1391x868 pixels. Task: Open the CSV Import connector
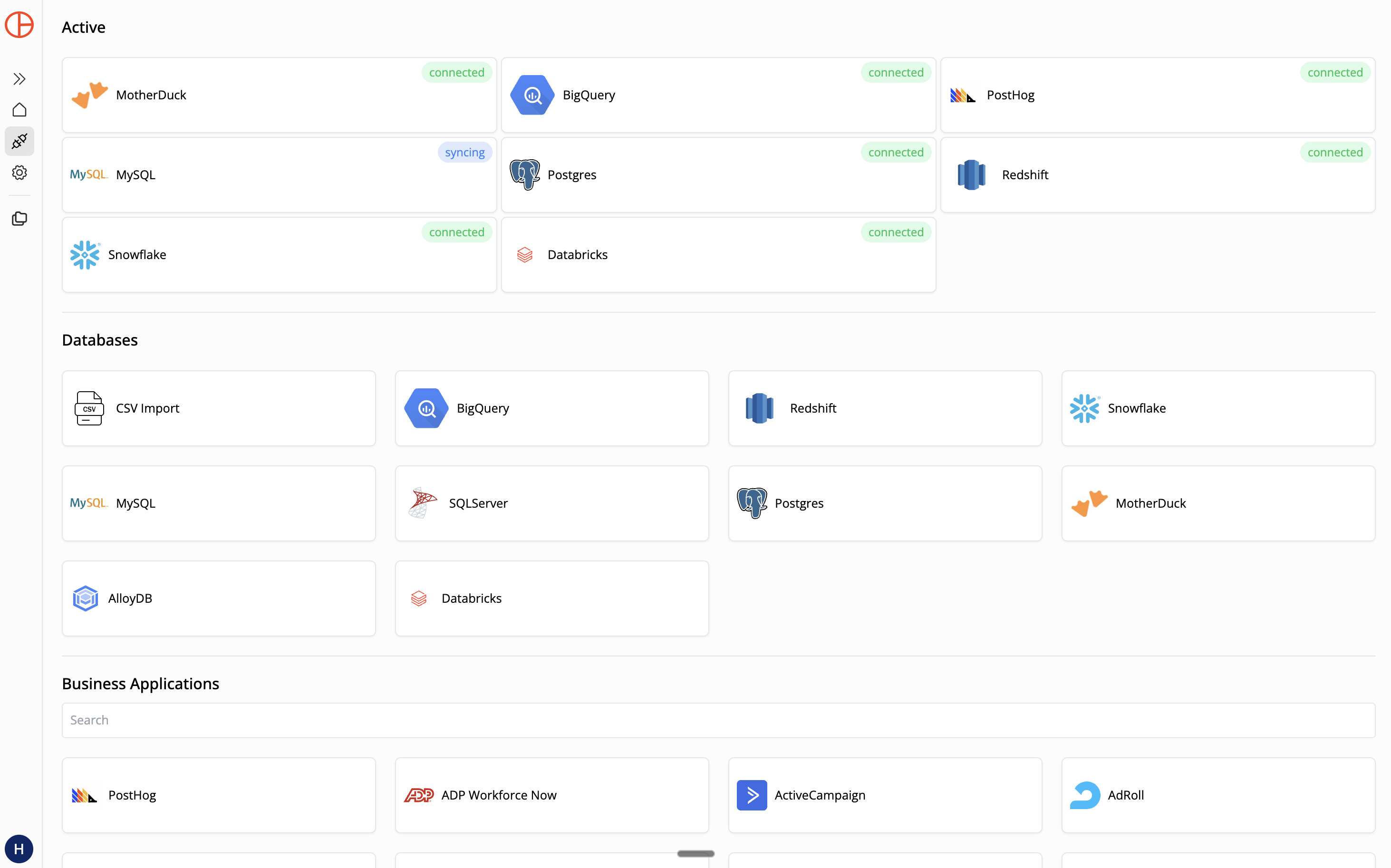tap(218, 408)
